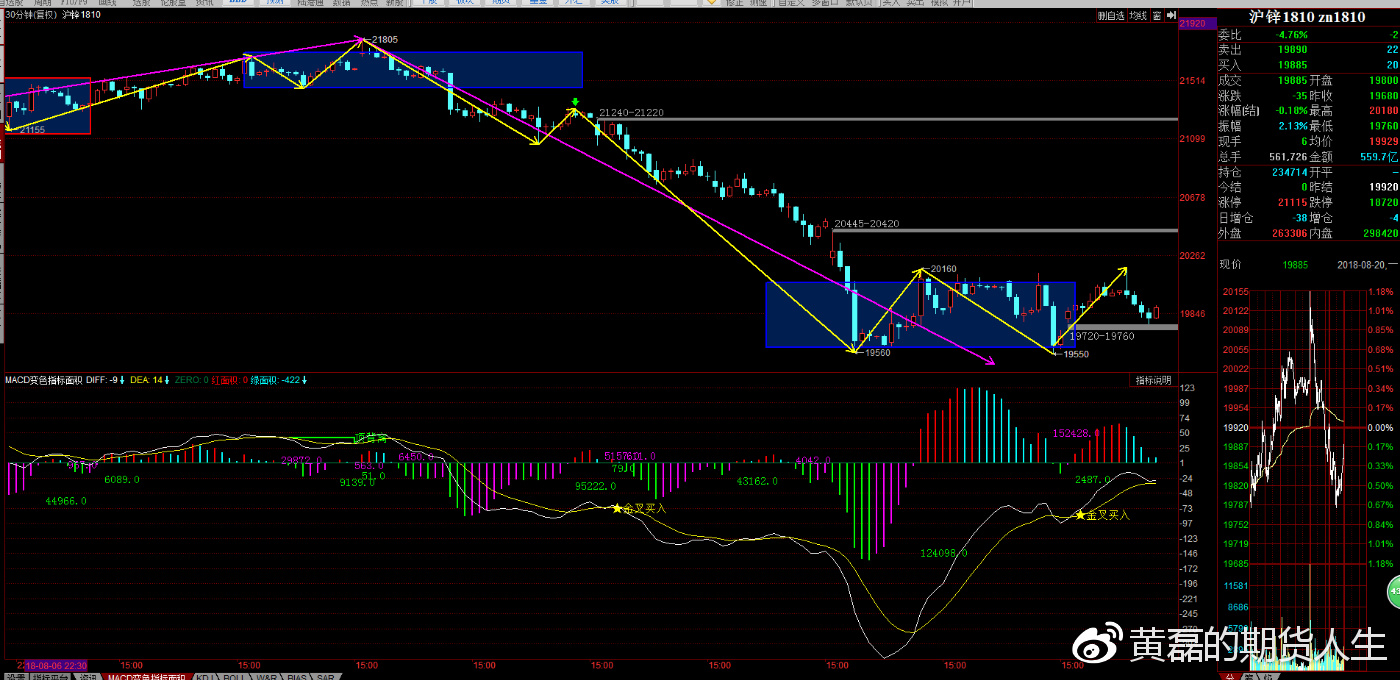Toggle the 均线 moving average display
Screen dimensions: 1400x680
coord(1138,16)
